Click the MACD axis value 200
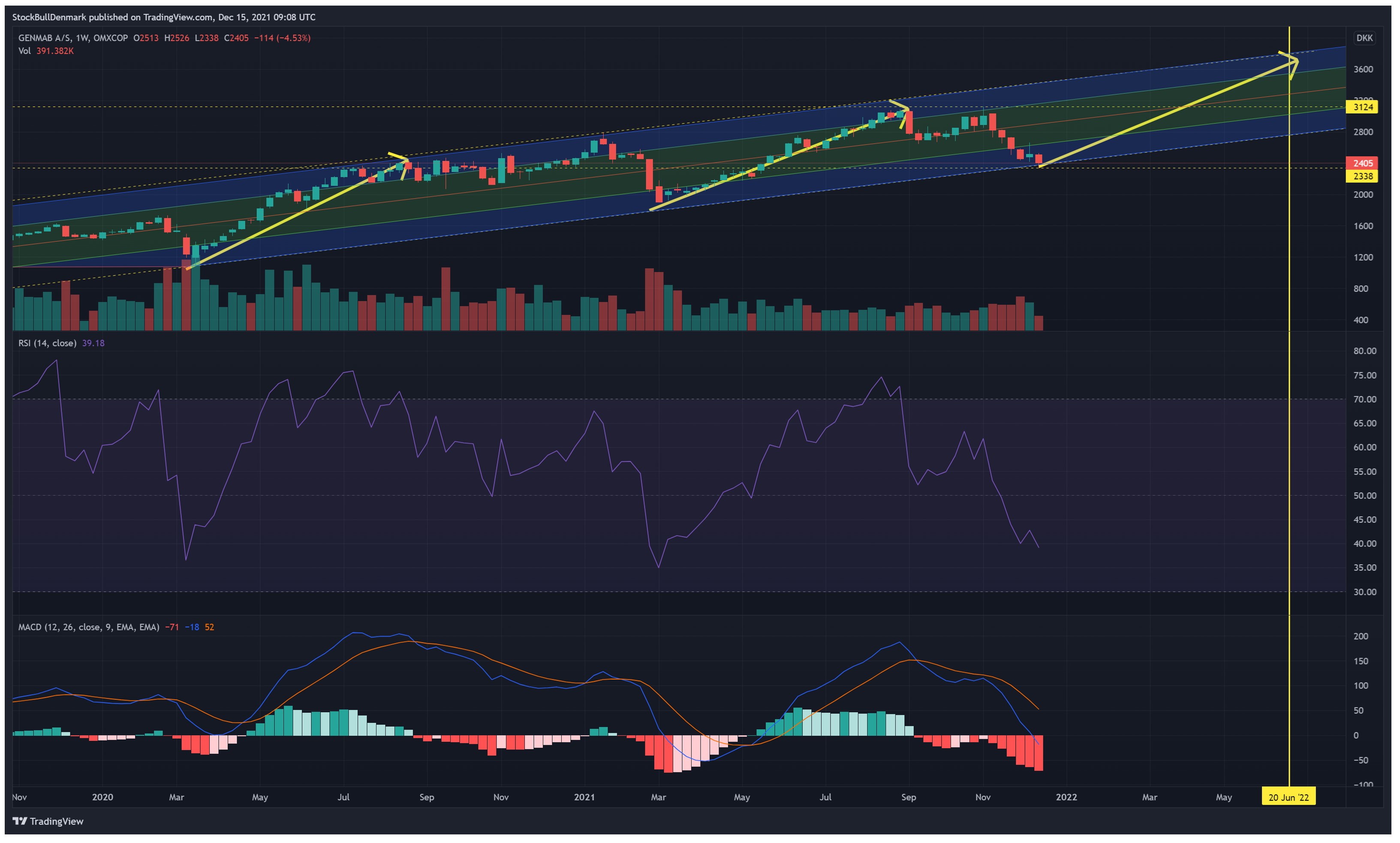This screenshot has width=1400, height=843. [1361, 636]
